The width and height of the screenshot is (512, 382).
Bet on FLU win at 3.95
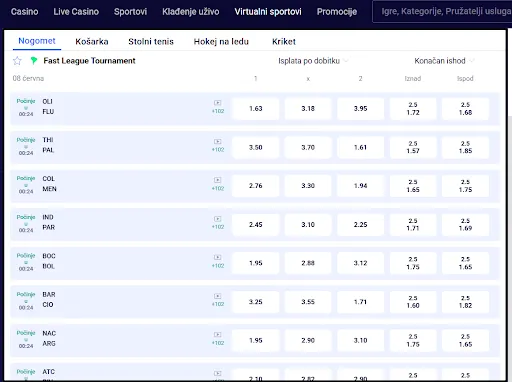tap(360, 109)
